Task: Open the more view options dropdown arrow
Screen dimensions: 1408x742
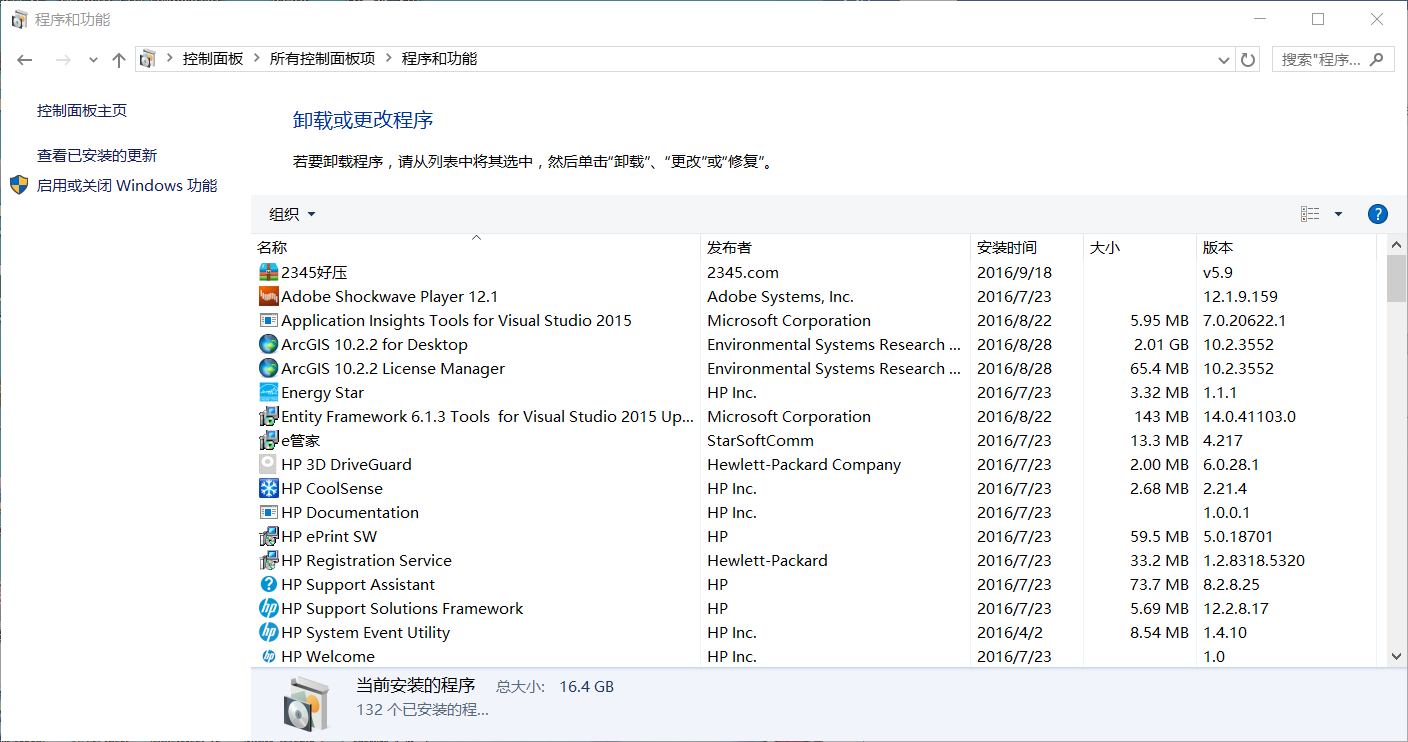Action: tap(1338, 214)
